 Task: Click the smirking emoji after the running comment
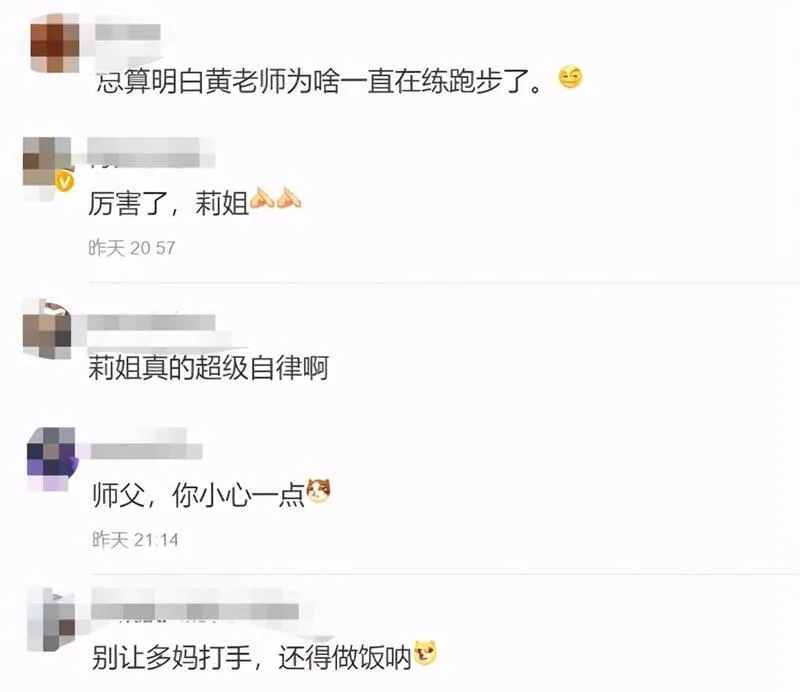[570, 78]
